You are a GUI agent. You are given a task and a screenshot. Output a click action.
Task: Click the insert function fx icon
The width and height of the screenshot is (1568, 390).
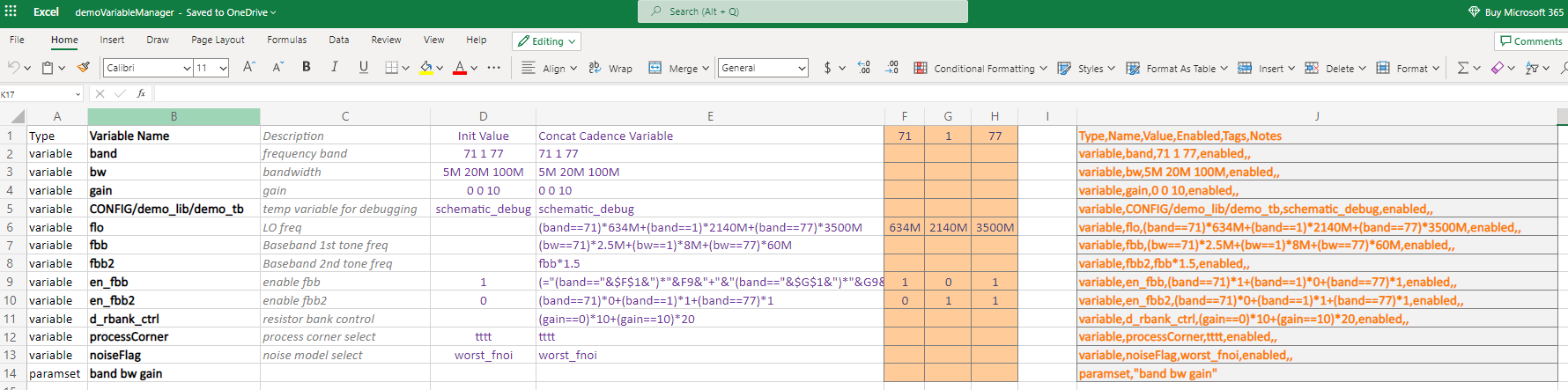coord(141,93)
